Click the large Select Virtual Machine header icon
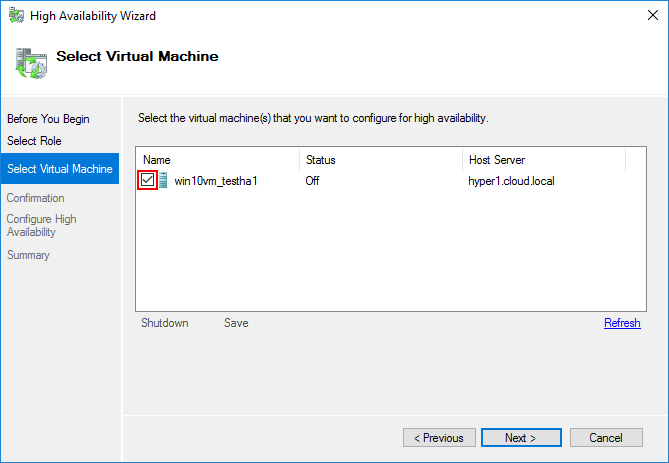669x463 pixels. coord(30,62)
